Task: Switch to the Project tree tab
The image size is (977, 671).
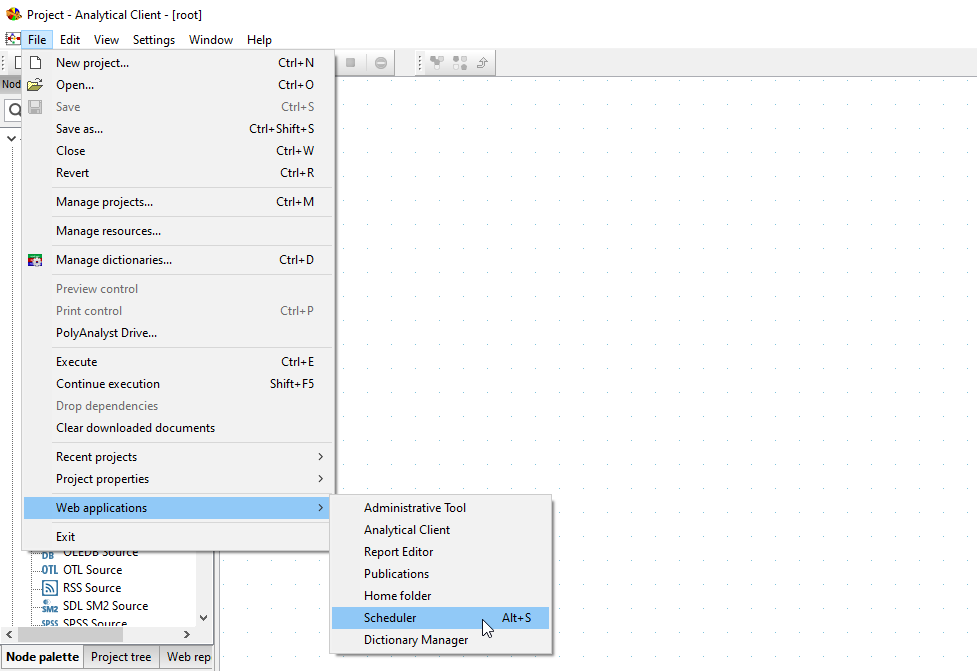Action: (121, 657)
